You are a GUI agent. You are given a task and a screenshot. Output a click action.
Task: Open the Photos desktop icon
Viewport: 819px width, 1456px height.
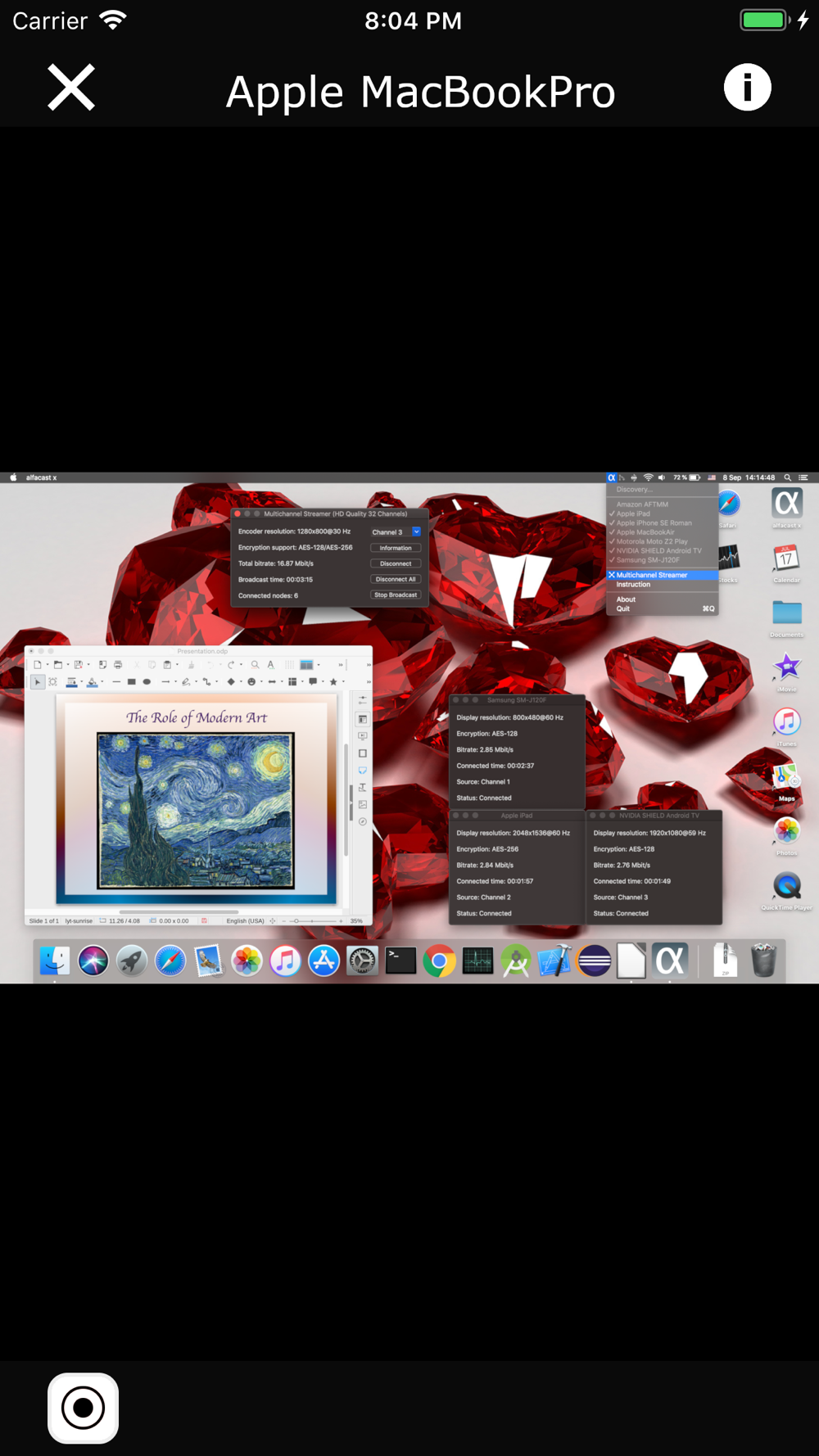pos(787,834)
